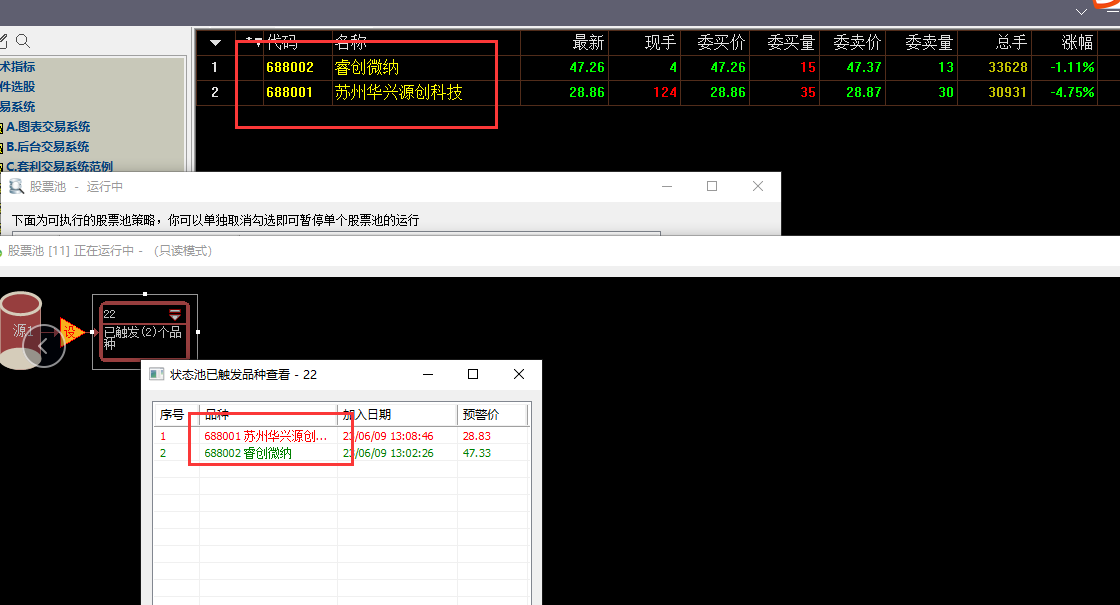The image size is (1120, 605).
Task: Click the pencil edit icon in left panel
Action: tap(4, 41)
